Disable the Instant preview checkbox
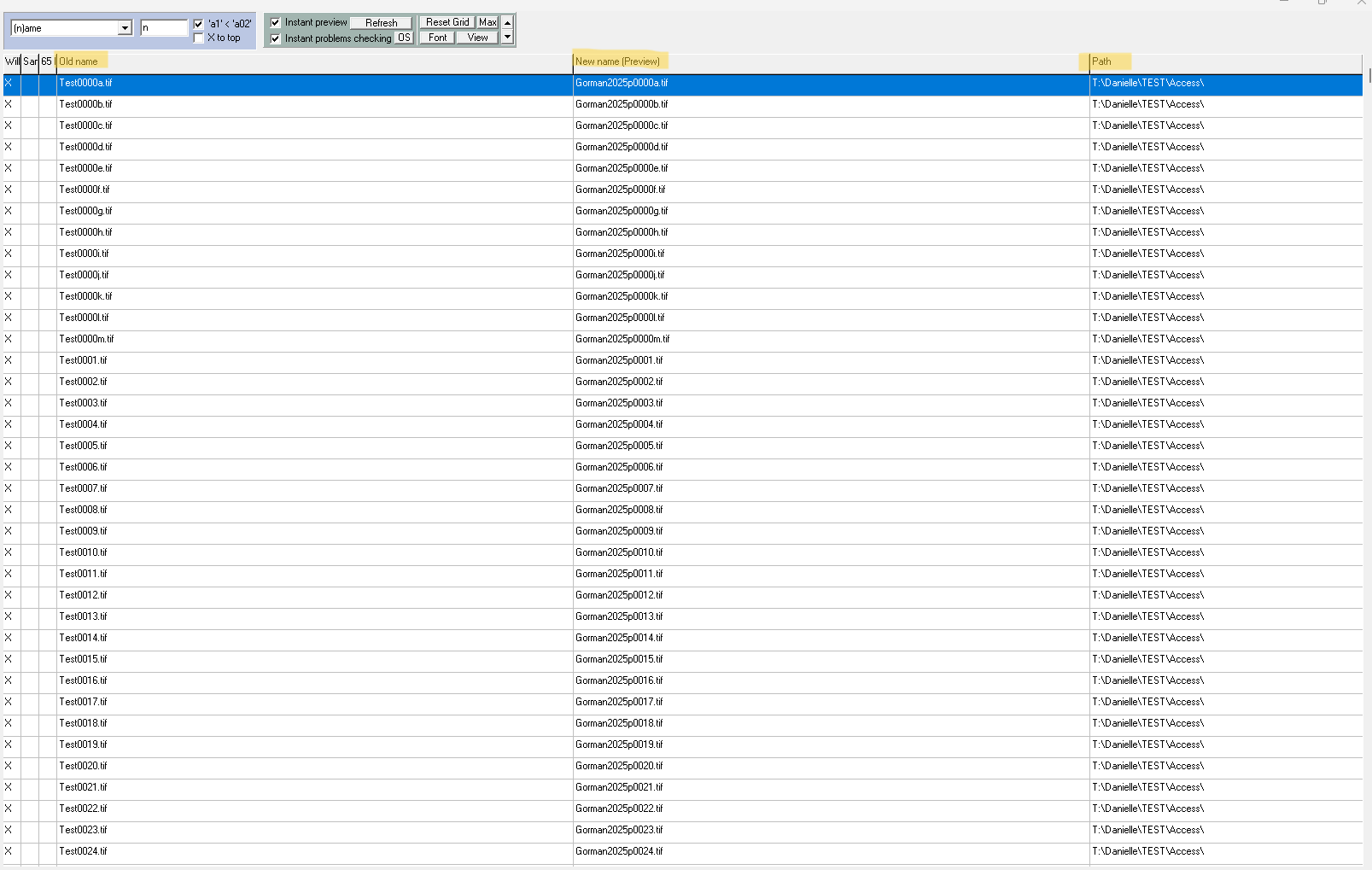Screen dimensions: 1372x870 pyautogui.click(x=276, y=23)
